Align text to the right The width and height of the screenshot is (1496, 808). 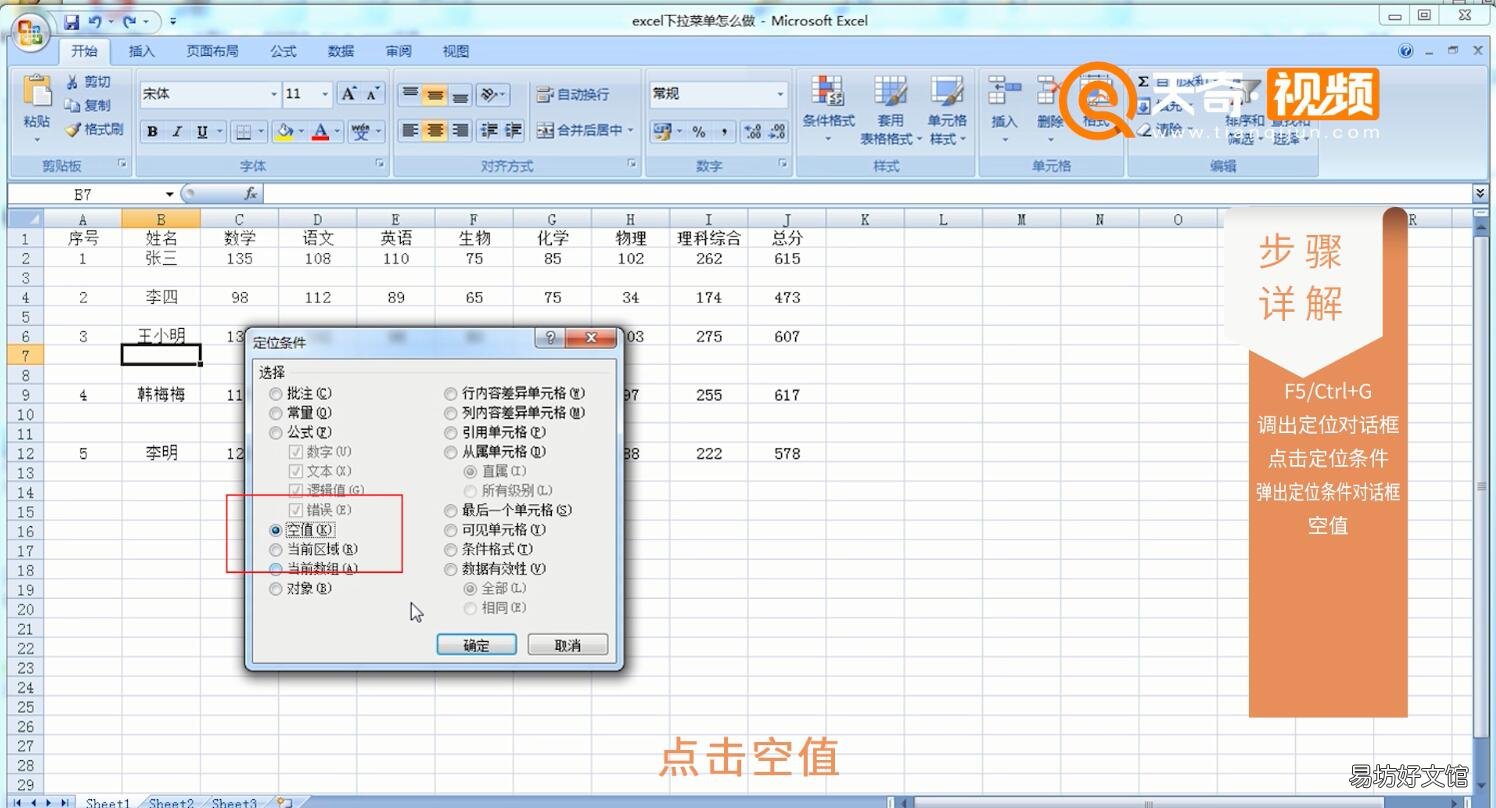pyautogui.click(x=460, y=130)
